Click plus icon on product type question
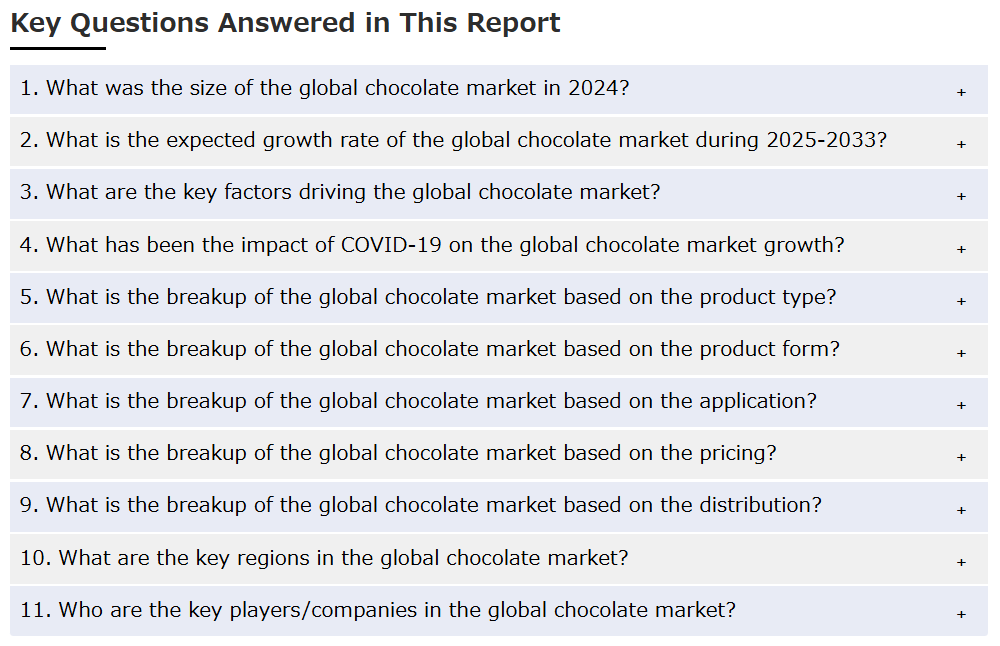Image resolution: width=1000 pixels, height=646 pixels. coord(961,301)
